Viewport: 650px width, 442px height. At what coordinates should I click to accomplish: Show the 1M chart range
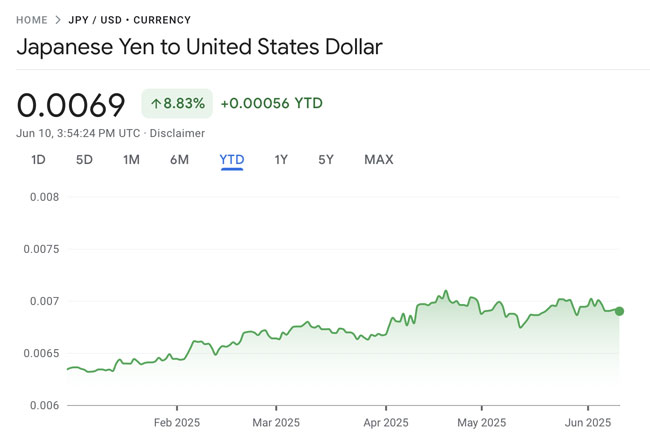131,160
